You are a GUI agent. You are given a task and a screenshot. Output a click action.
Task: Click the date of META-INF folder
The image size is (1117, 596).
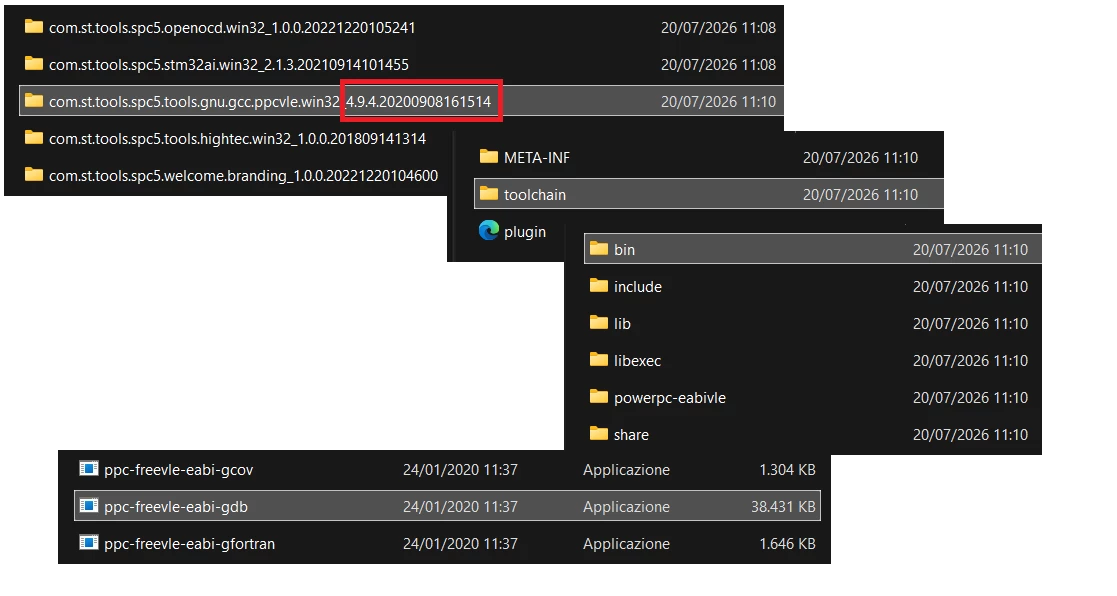coord(861,158)
